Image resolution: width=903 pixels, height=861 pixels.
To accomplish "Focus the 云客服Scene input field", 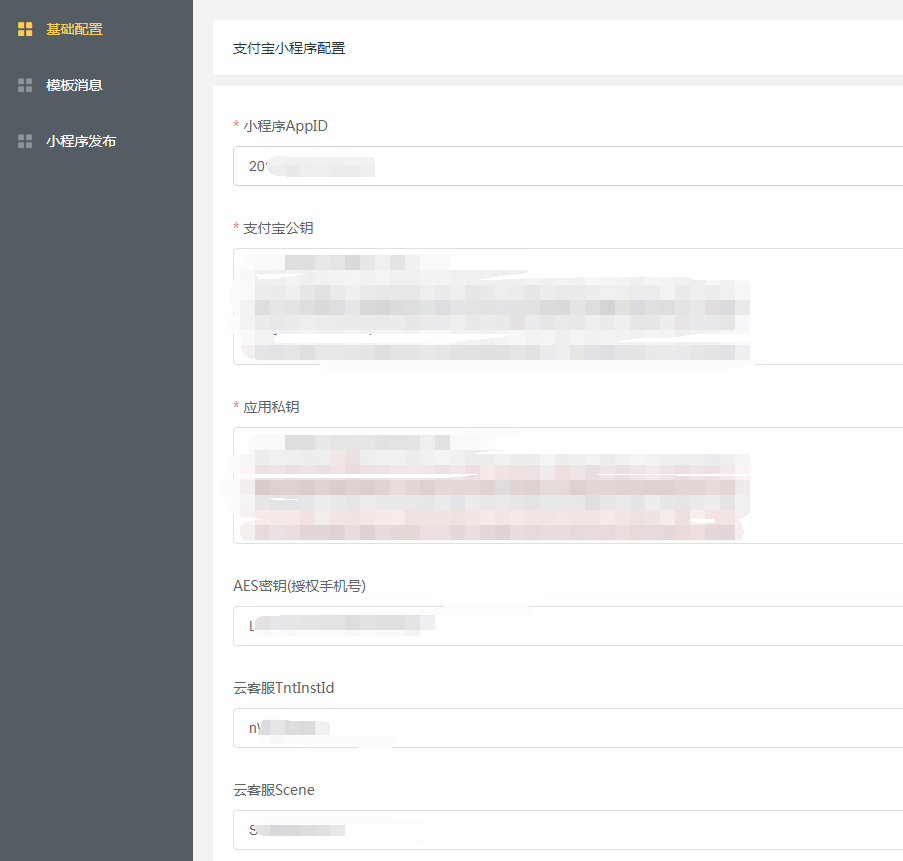I will point(568,830).
